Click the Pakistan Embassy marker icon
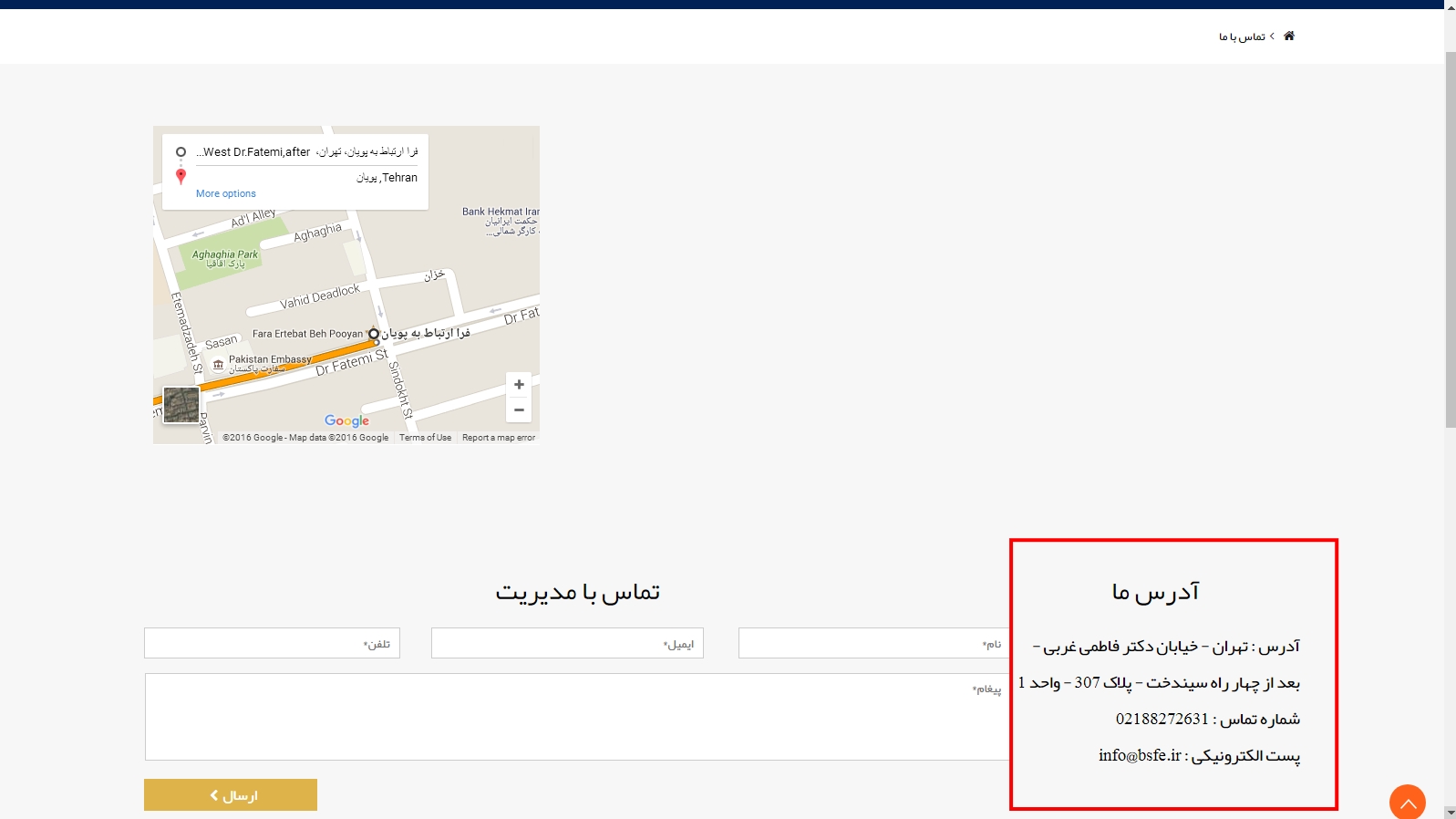 pyautogui.click(x=218, y=365)
